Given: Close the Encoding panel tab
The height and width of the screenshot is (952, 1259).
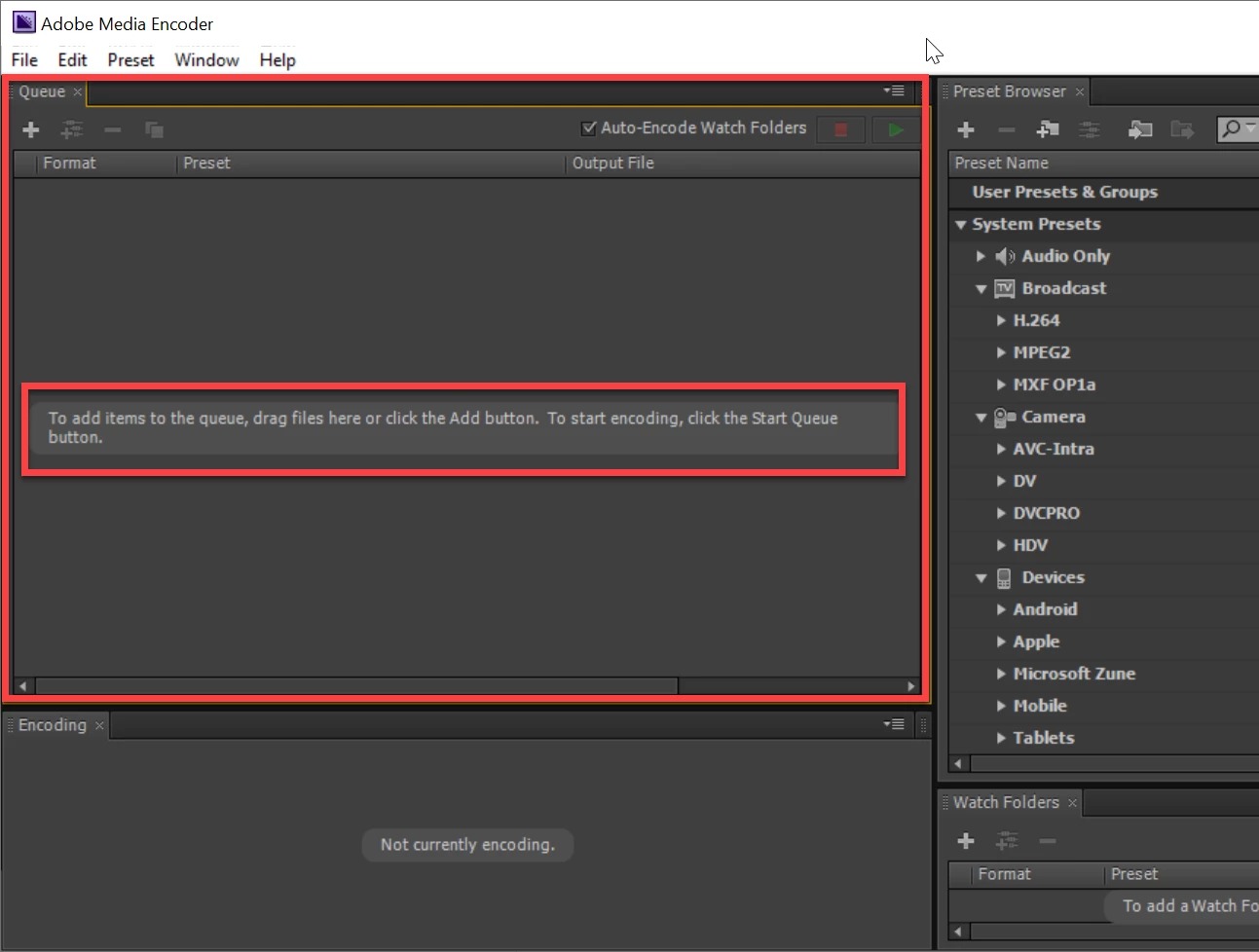Looking at the screenshot, I should click(99, 725).
